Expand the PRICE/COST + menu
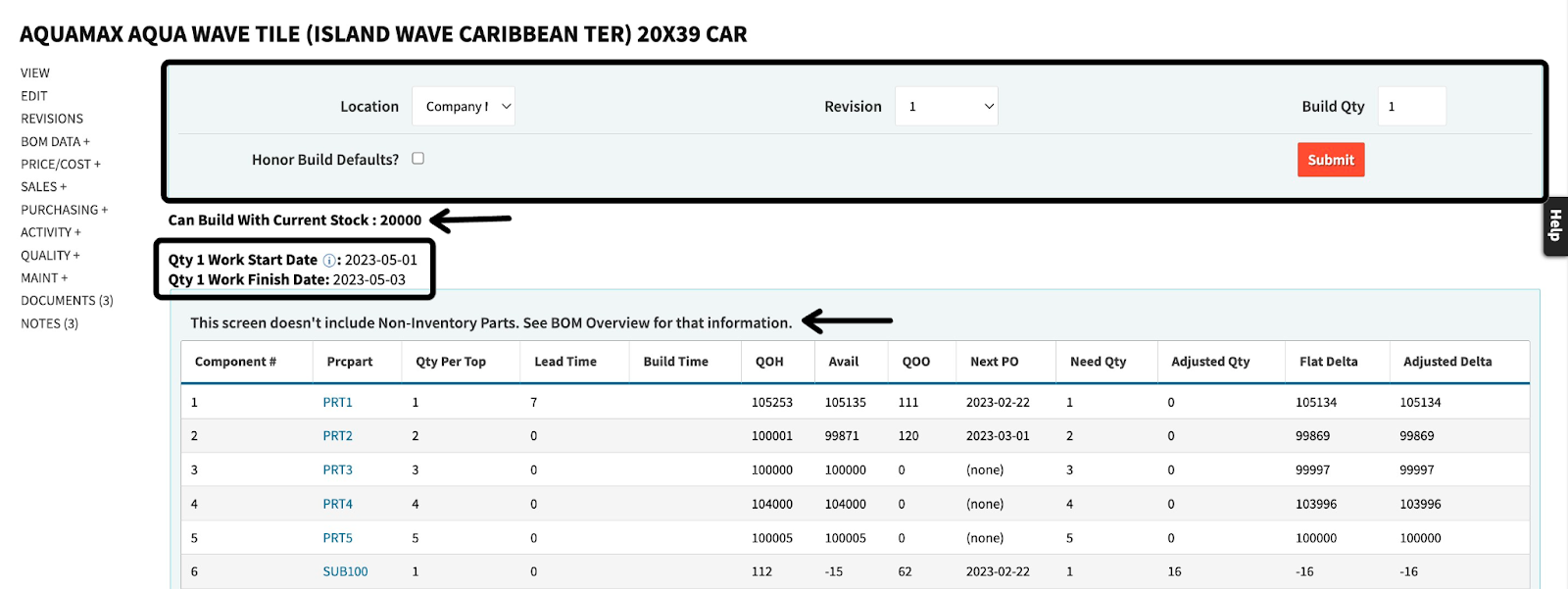Image resolution: width=1568 pixels, height=589 pixels. 61,165
